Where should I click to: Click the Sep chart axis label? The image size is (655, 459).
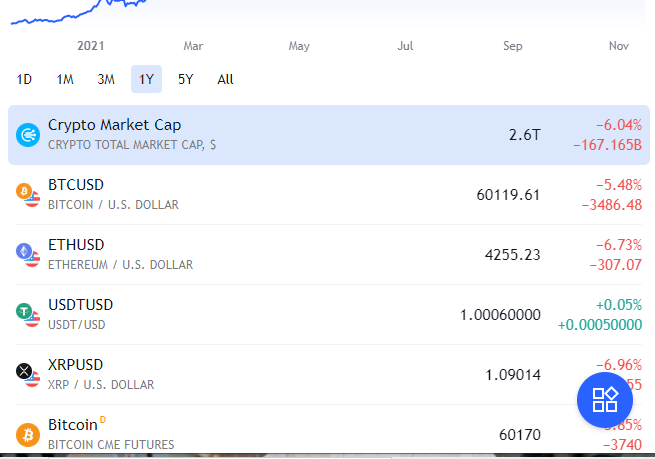pyautogui.click(x=513, y=46)
